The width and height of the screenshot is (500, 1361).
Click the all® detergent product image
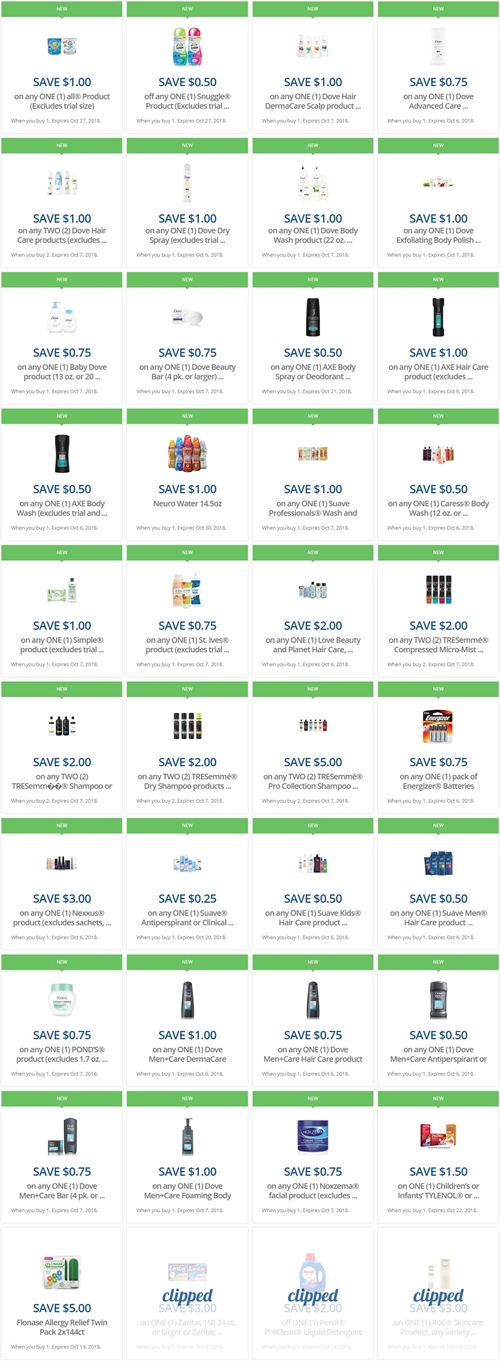point(61,45)
